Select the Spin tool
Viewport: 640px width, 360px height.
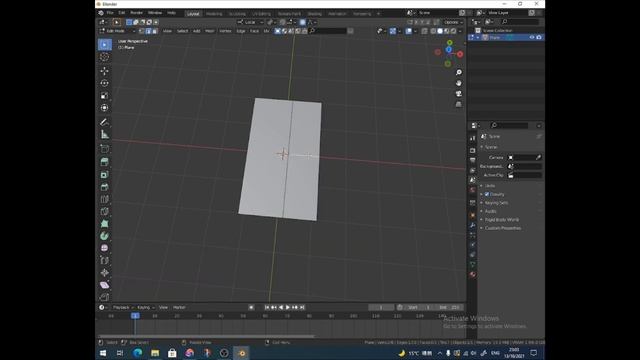pos(104,236)
